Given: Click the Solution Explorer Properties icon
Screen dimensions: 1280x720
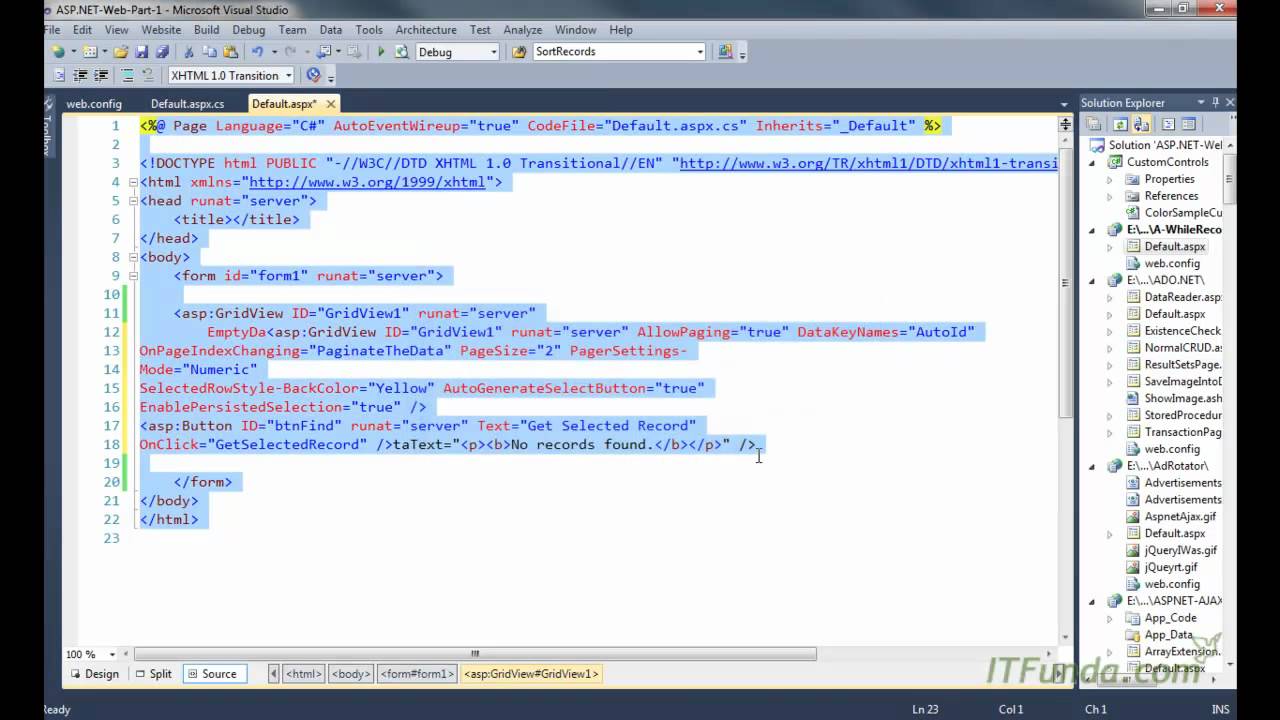Looking at the screenshot, I should pos(1095,124).
